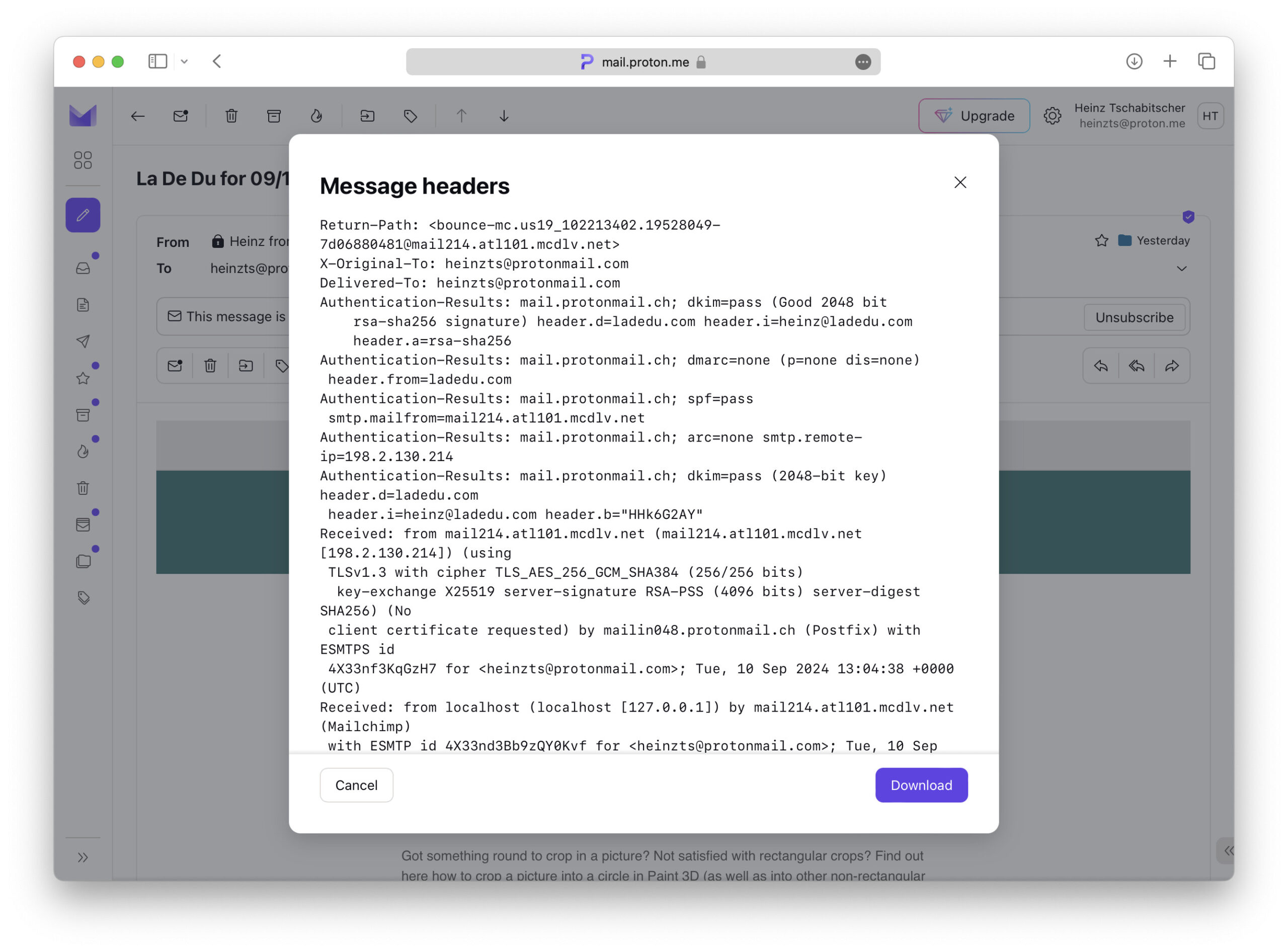
Task: Show Safari downloads
Action: point(1134,61)
